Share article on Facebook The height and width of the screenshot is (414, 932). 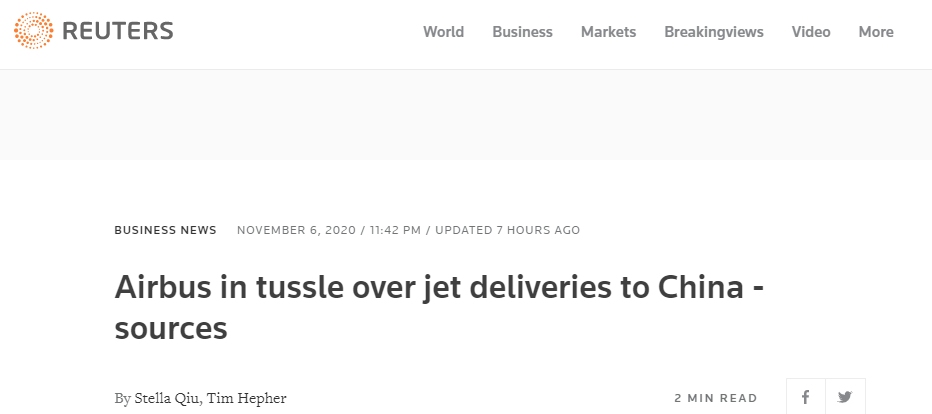pyautogui.click(x=805, y=397)
